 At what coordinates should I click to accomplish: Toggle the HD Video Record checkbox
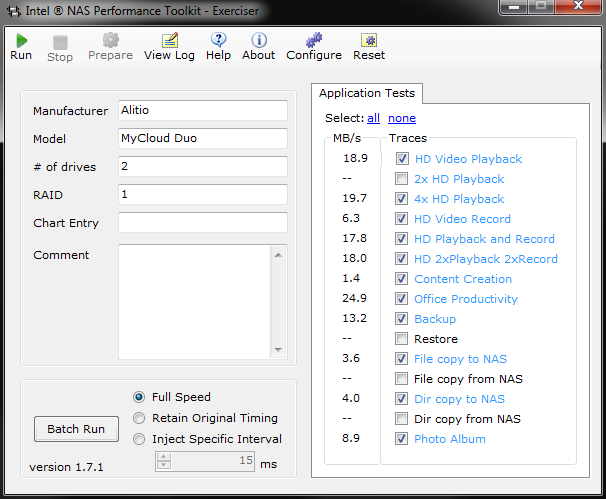pos(401,219)
